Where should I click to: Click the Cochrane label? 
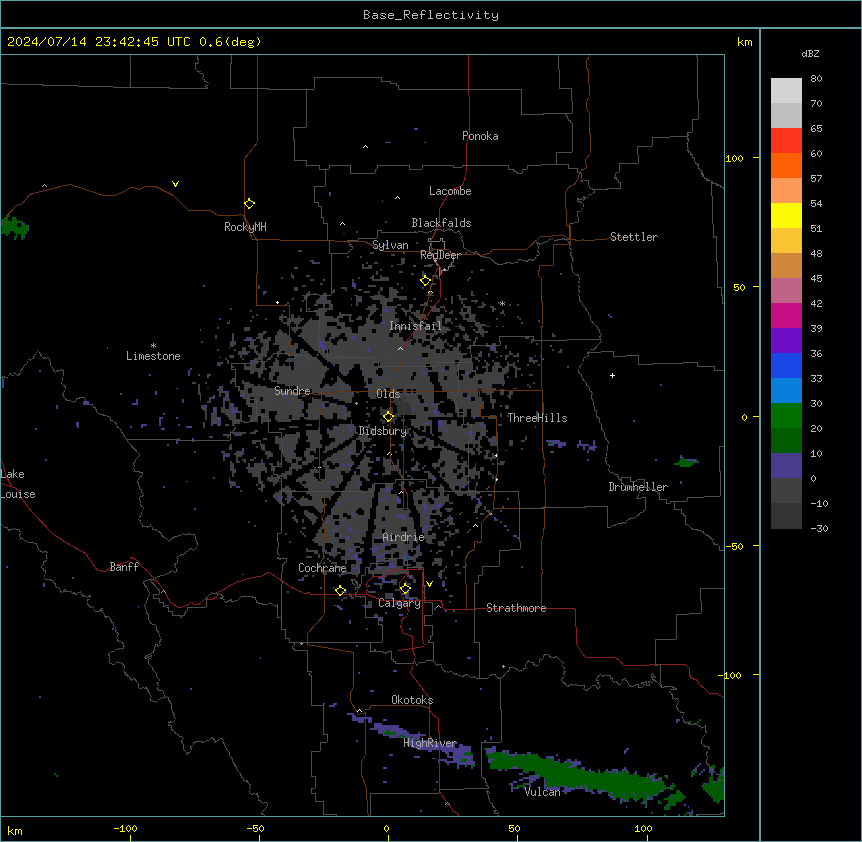point(322,568)
